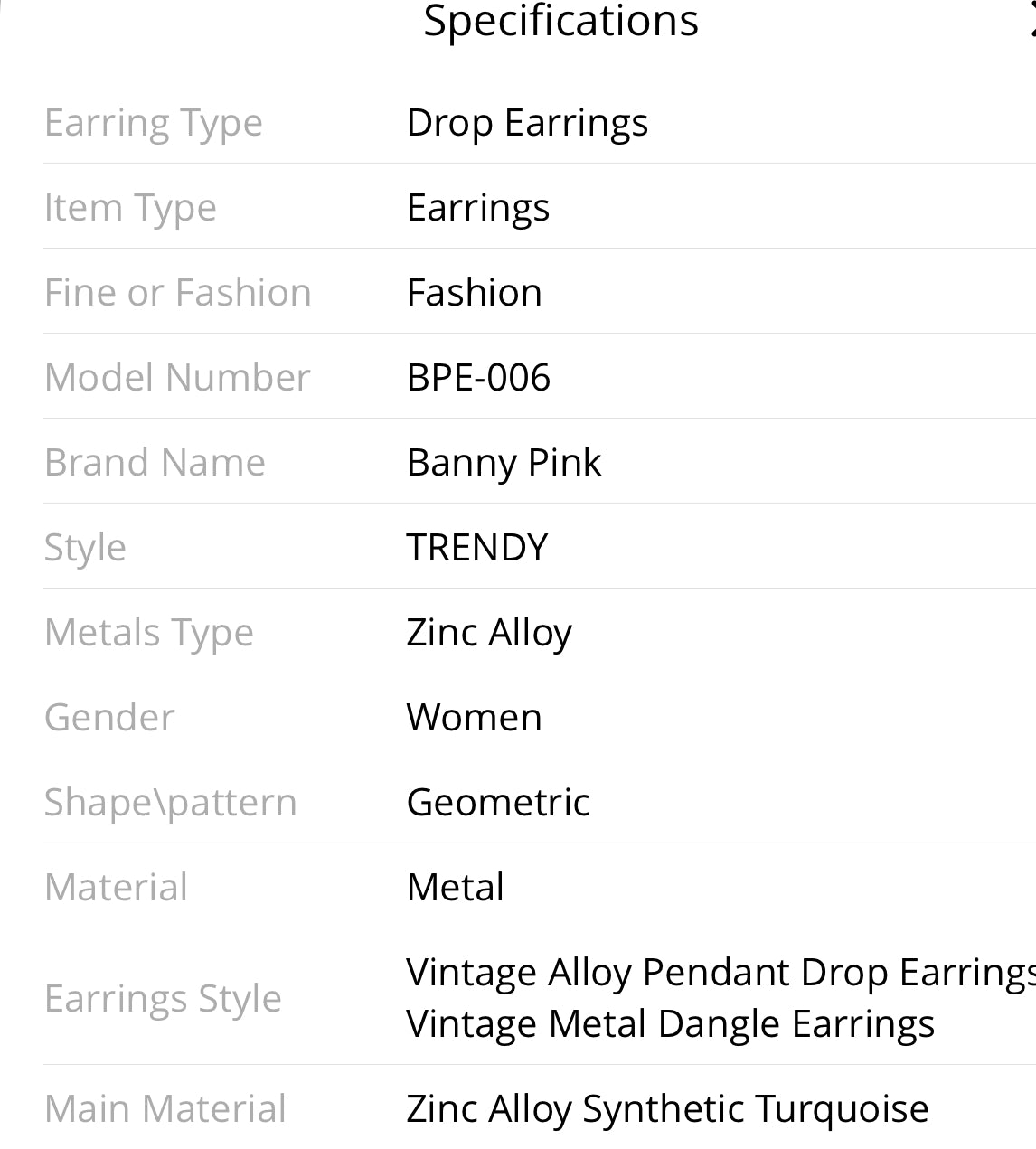The image size is (1036, 1149).
Task: Select the TRENDY style value
Action: pos(476,548)
